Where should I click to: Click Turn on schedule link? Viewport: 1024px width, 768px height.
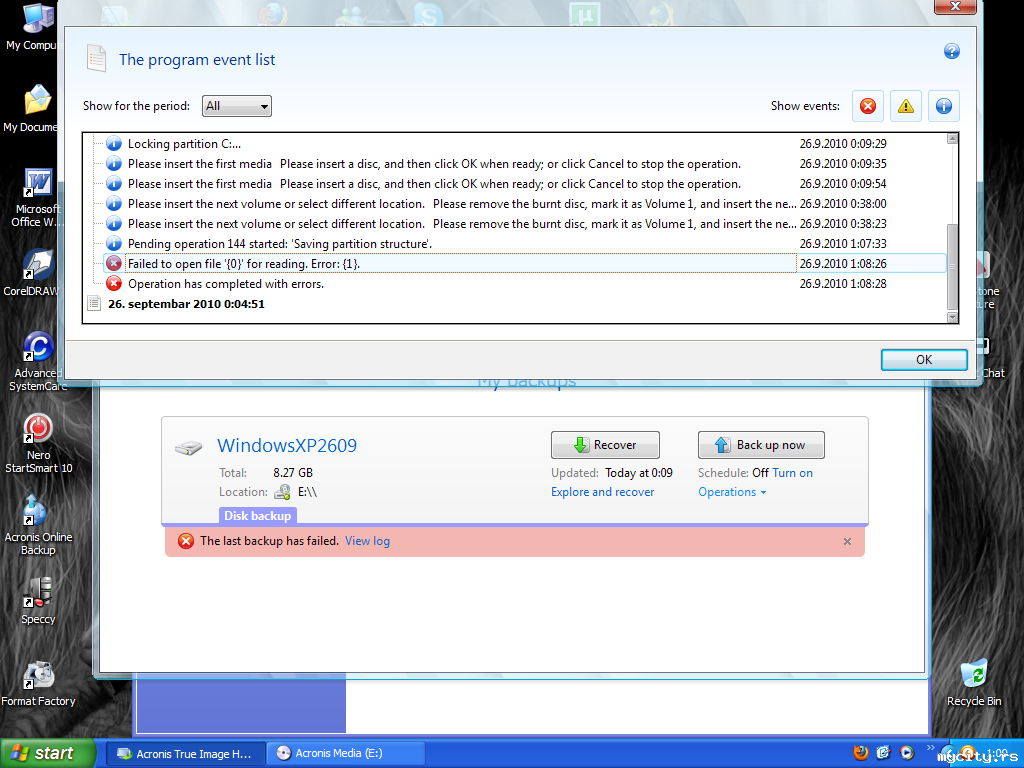click(792, 473)
